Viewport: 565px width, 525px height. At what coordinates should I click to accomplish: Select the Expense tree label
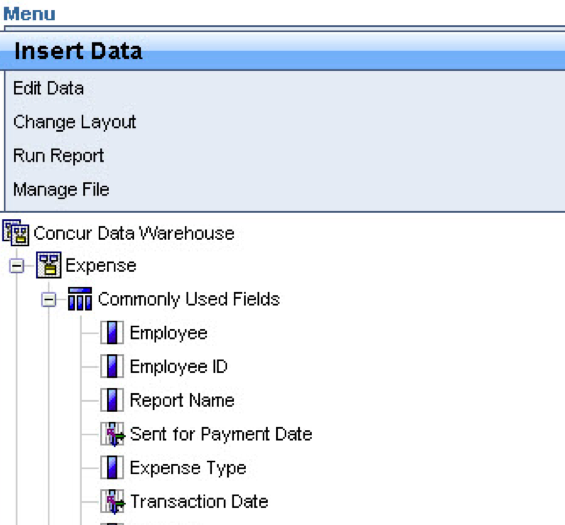pyautogui.click(x=101, y=266)
